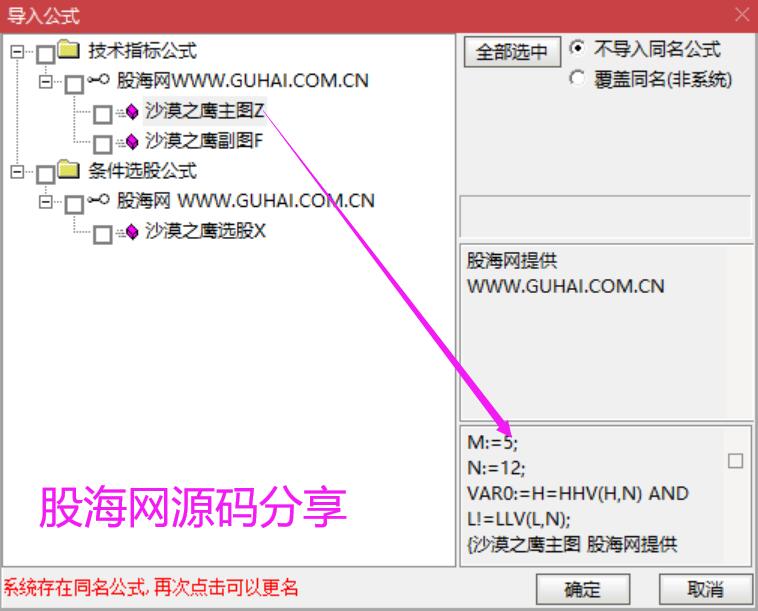Check the box for 沙漠之鹰选股X

102,234
